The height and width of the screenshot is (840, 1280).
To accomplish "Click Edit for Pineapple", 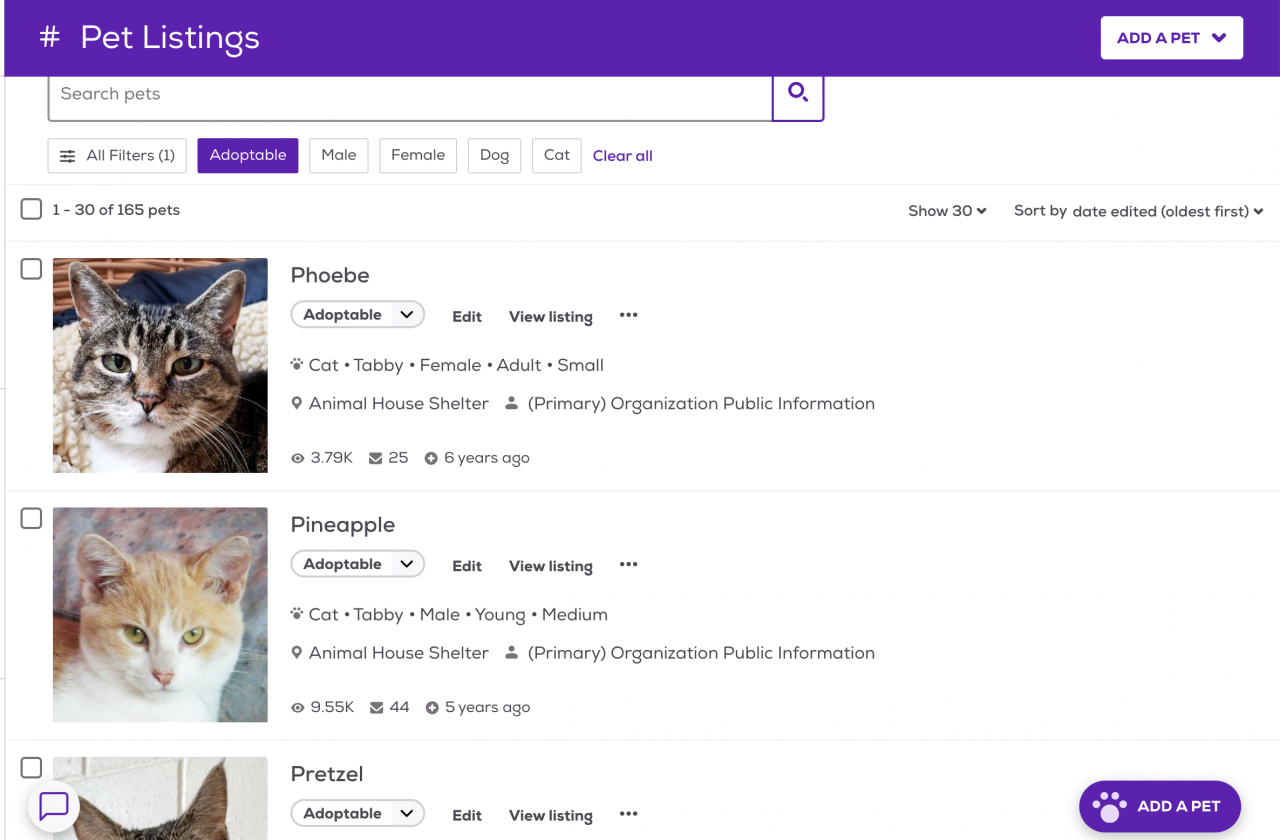I will pos(467,566).
